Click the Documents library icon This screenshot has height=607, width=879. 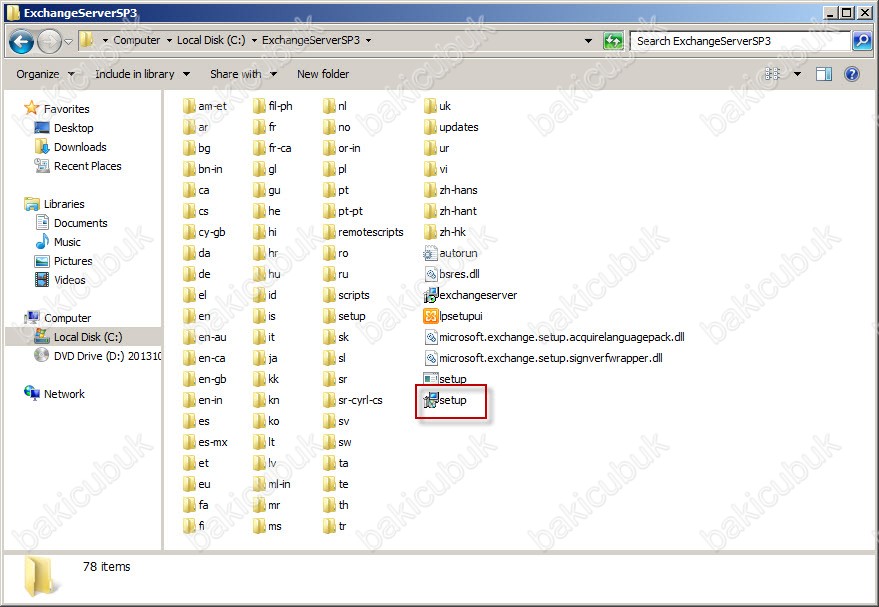(x=42, y=223)
